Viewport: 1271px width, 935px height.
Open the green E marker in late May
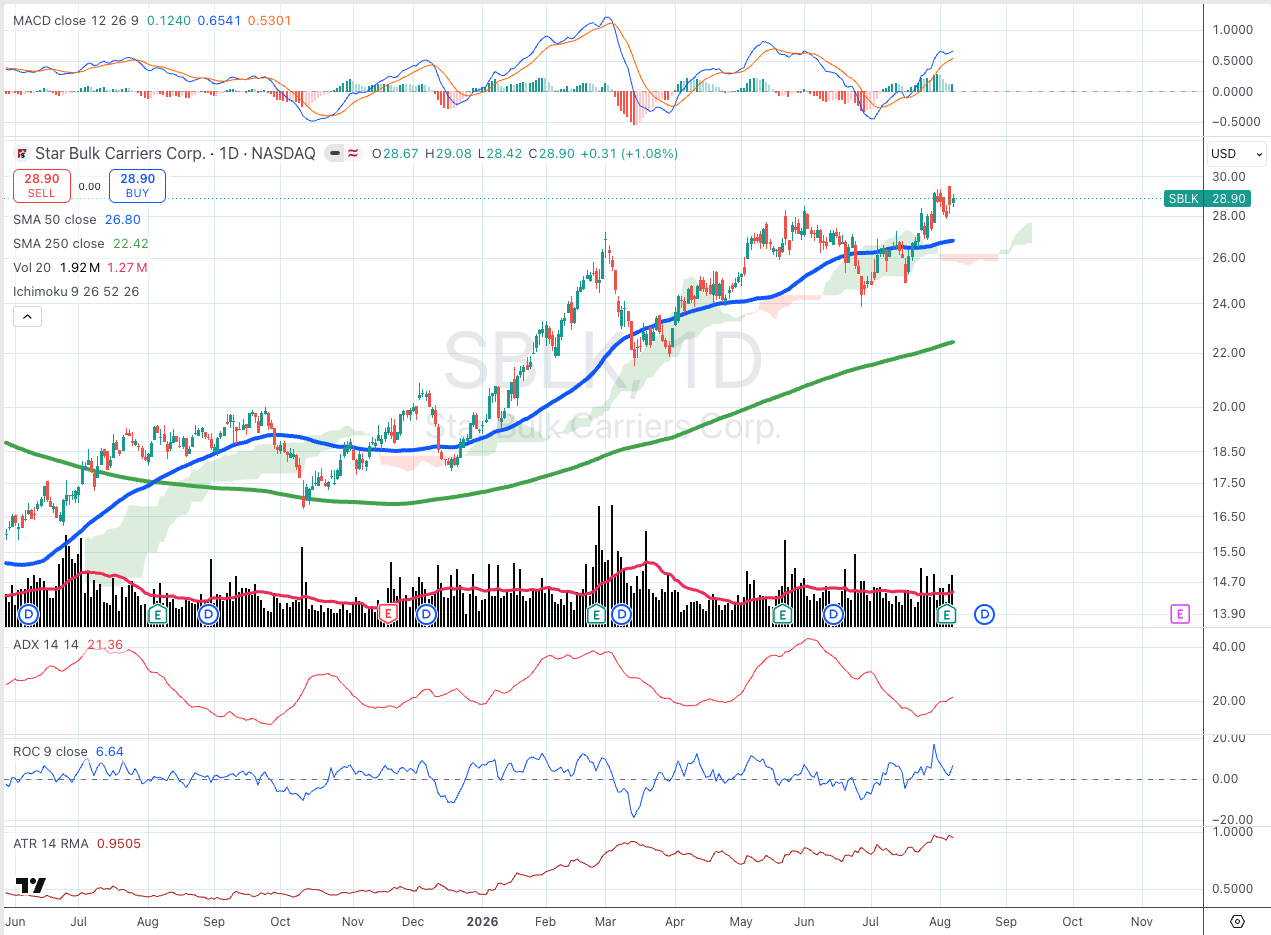coord(783,613)
